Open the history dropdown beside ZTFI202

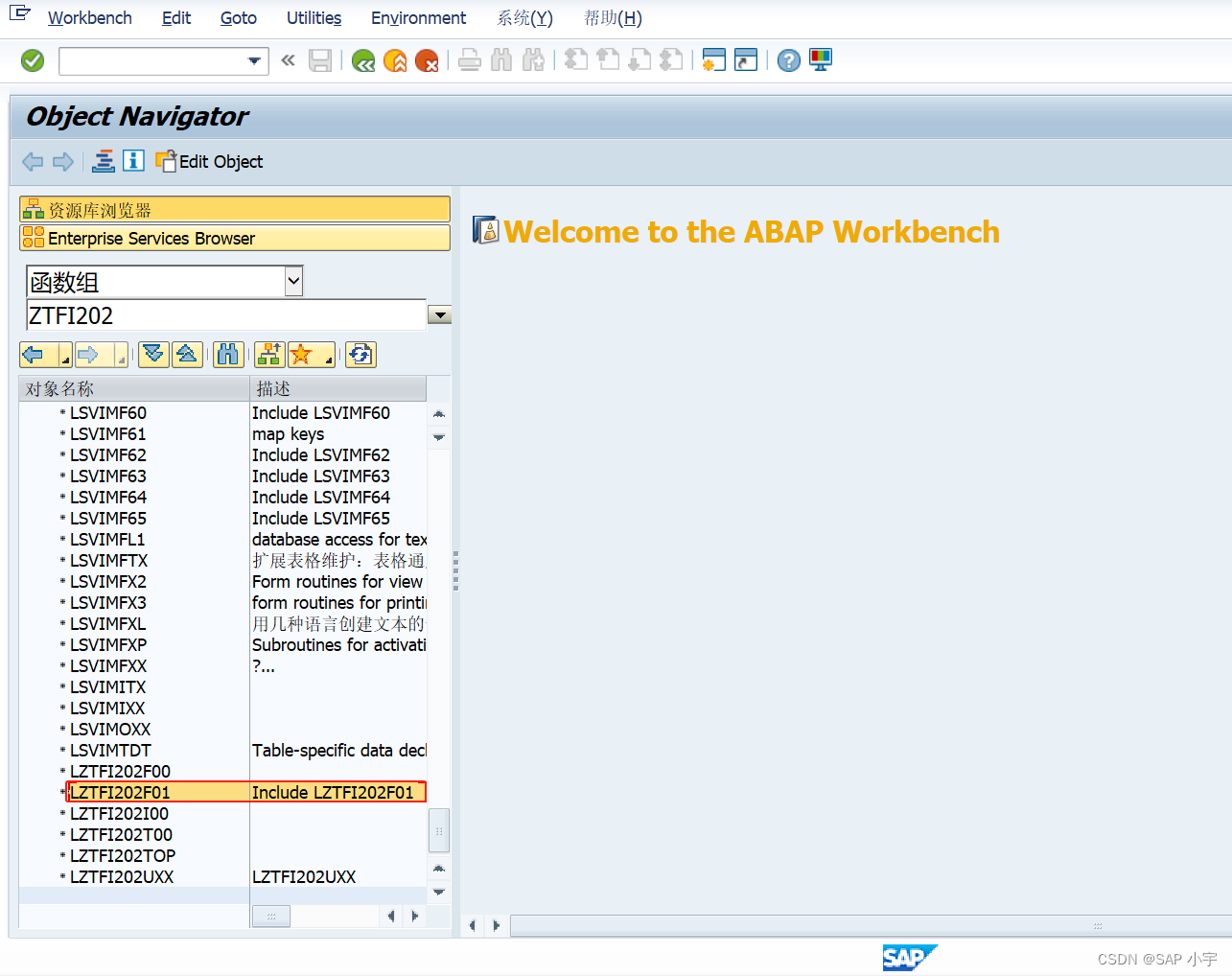click(440, 315)
